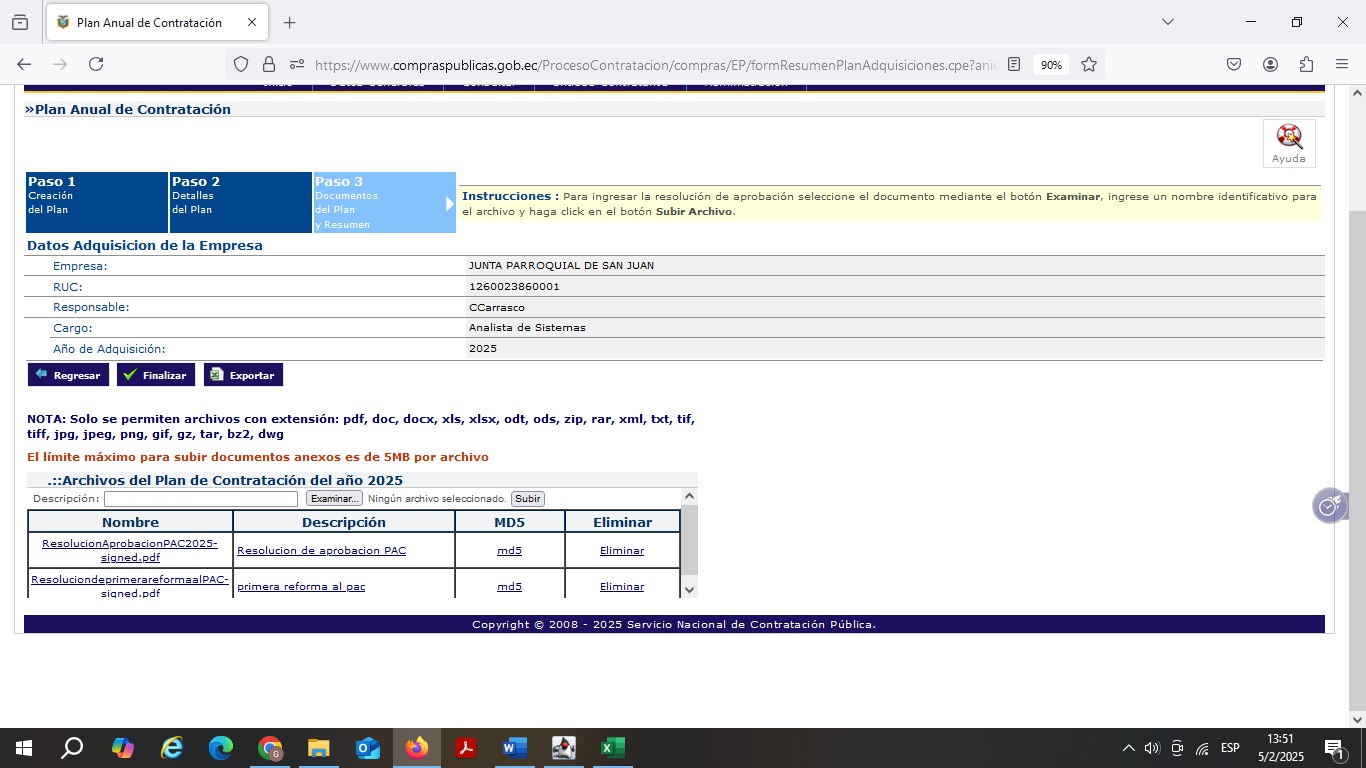Bookmark this page with the star icon

click(x=1089, y=64)
